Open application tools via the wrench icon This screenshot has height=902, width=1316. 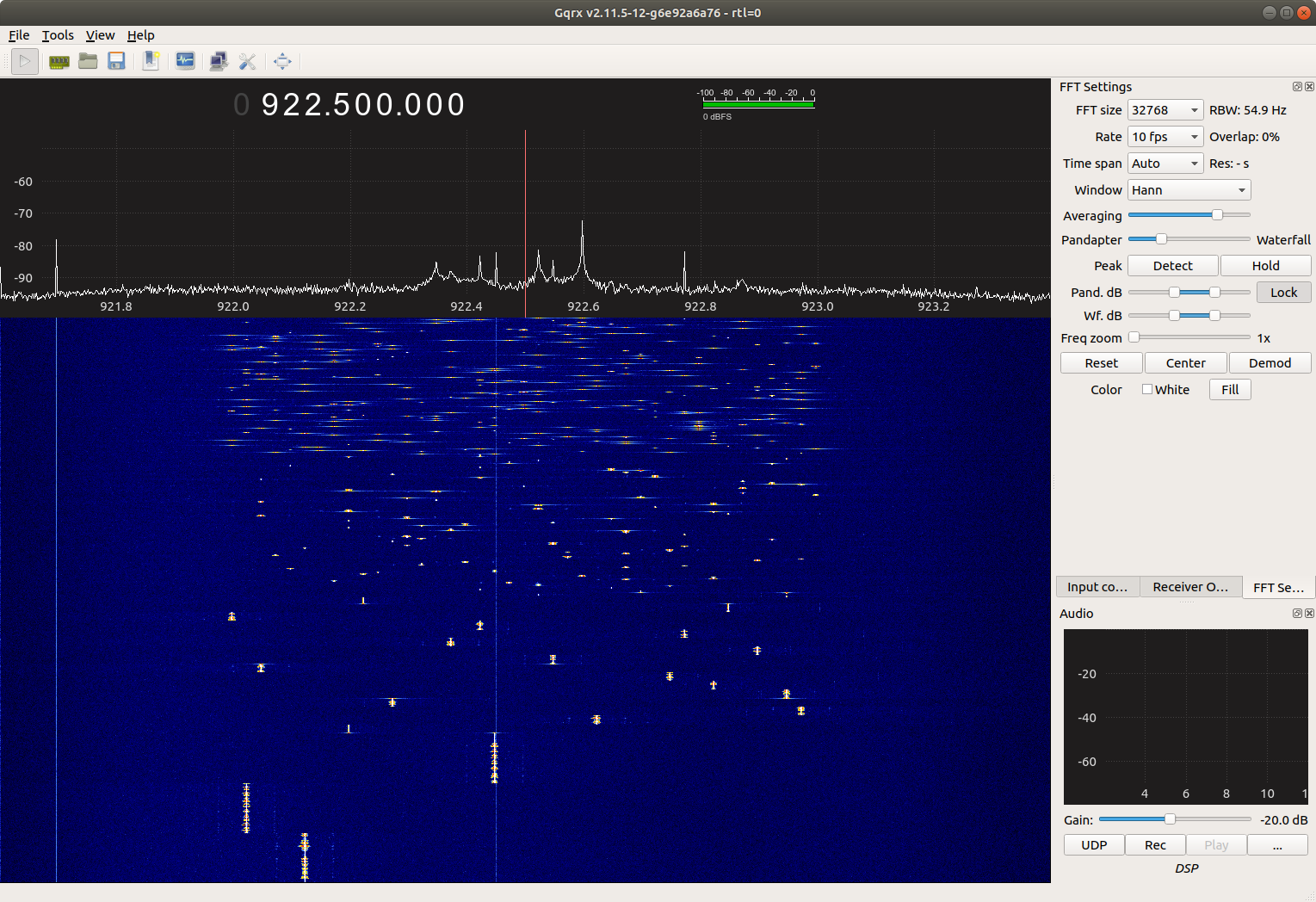(248, 61)
